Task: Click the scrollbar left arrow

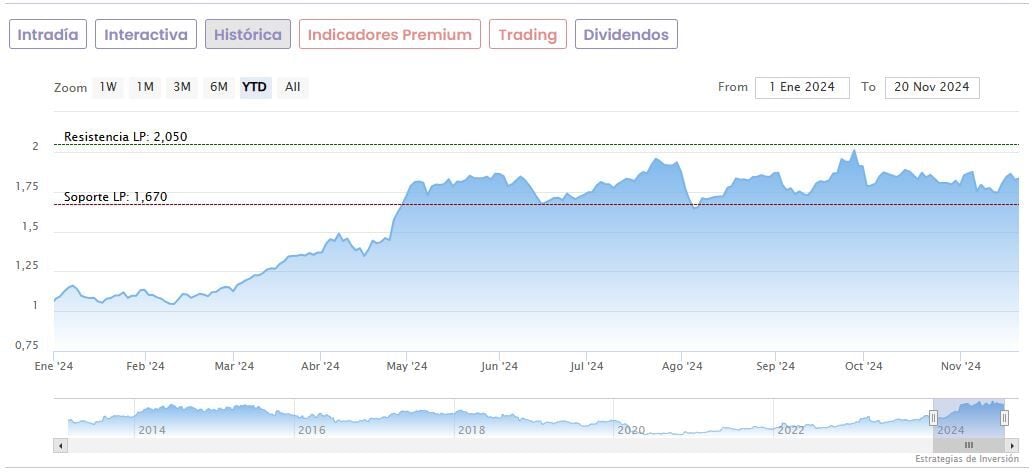Action: tap(60, 445)
